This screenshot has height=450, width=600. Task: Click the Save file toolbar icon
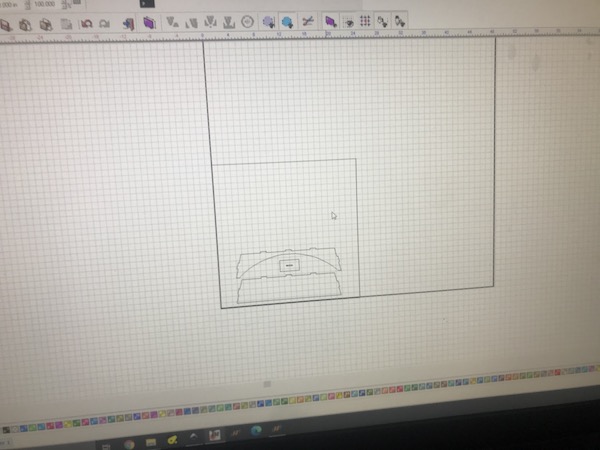[5, 26]
